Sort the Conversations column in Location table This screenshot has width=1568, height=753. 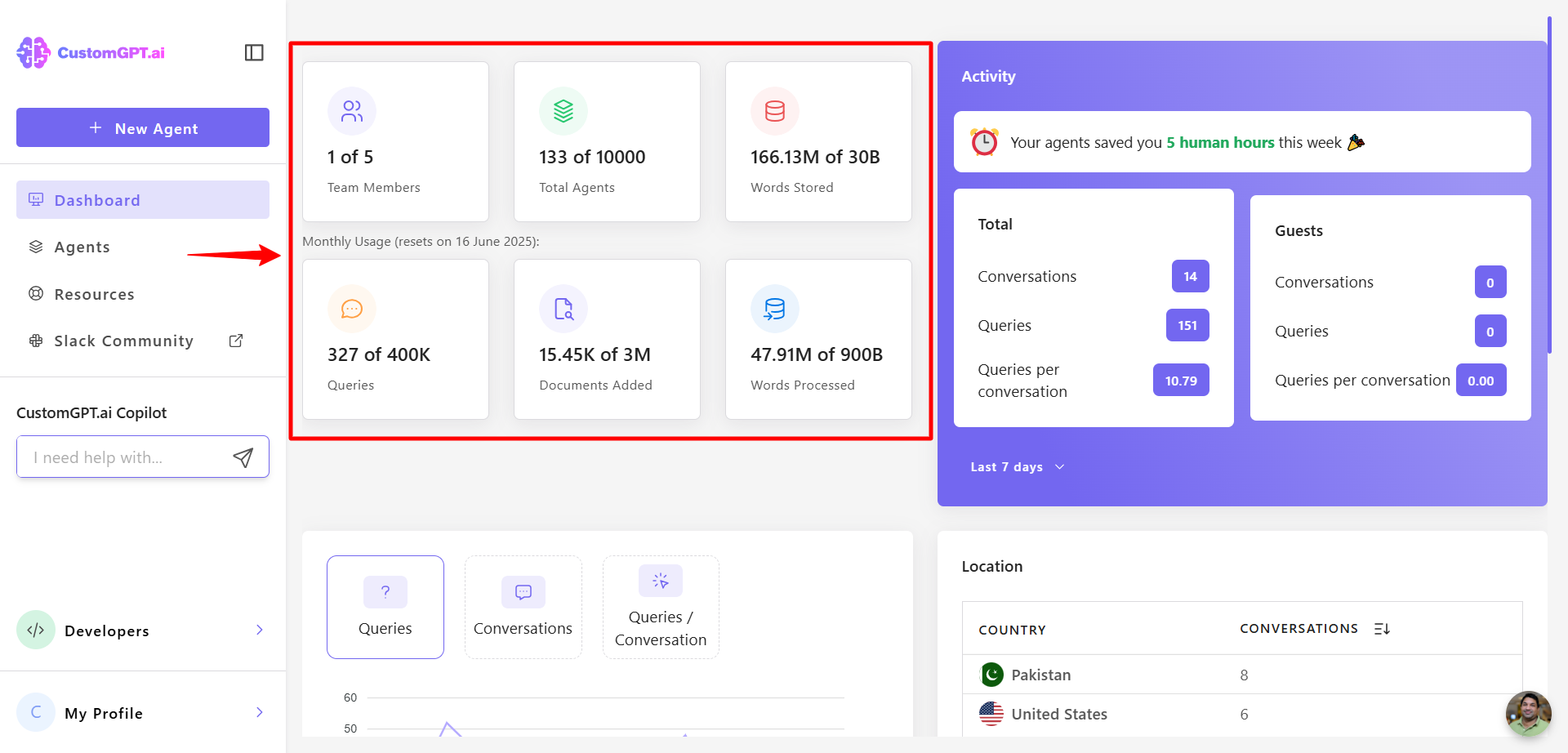click(1382, 629)
